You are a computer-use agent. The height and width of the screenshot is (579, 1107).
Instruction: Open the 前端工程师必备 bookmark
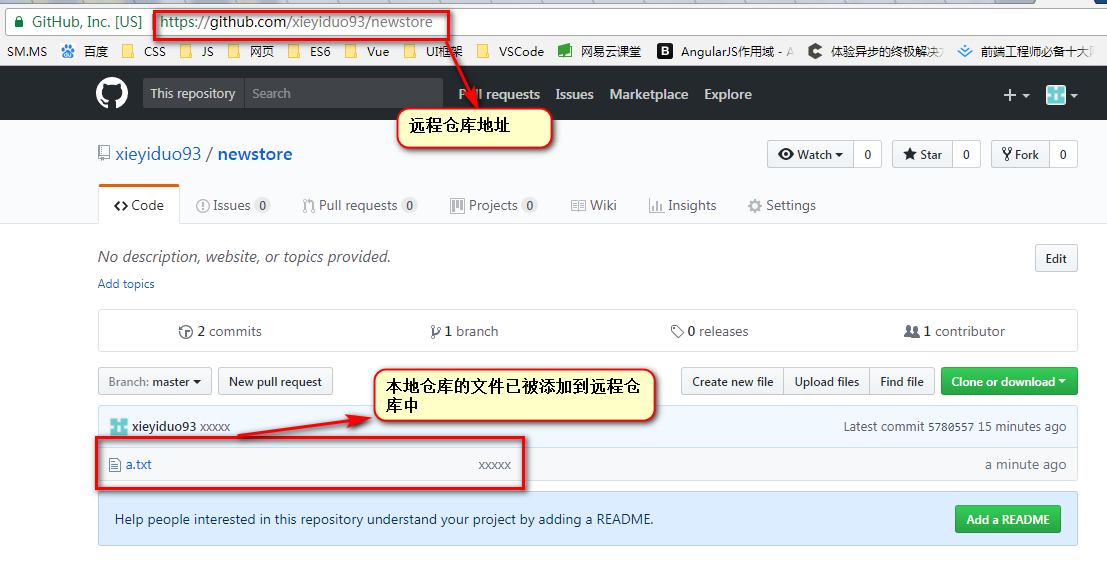click(x=1026, y=52)
